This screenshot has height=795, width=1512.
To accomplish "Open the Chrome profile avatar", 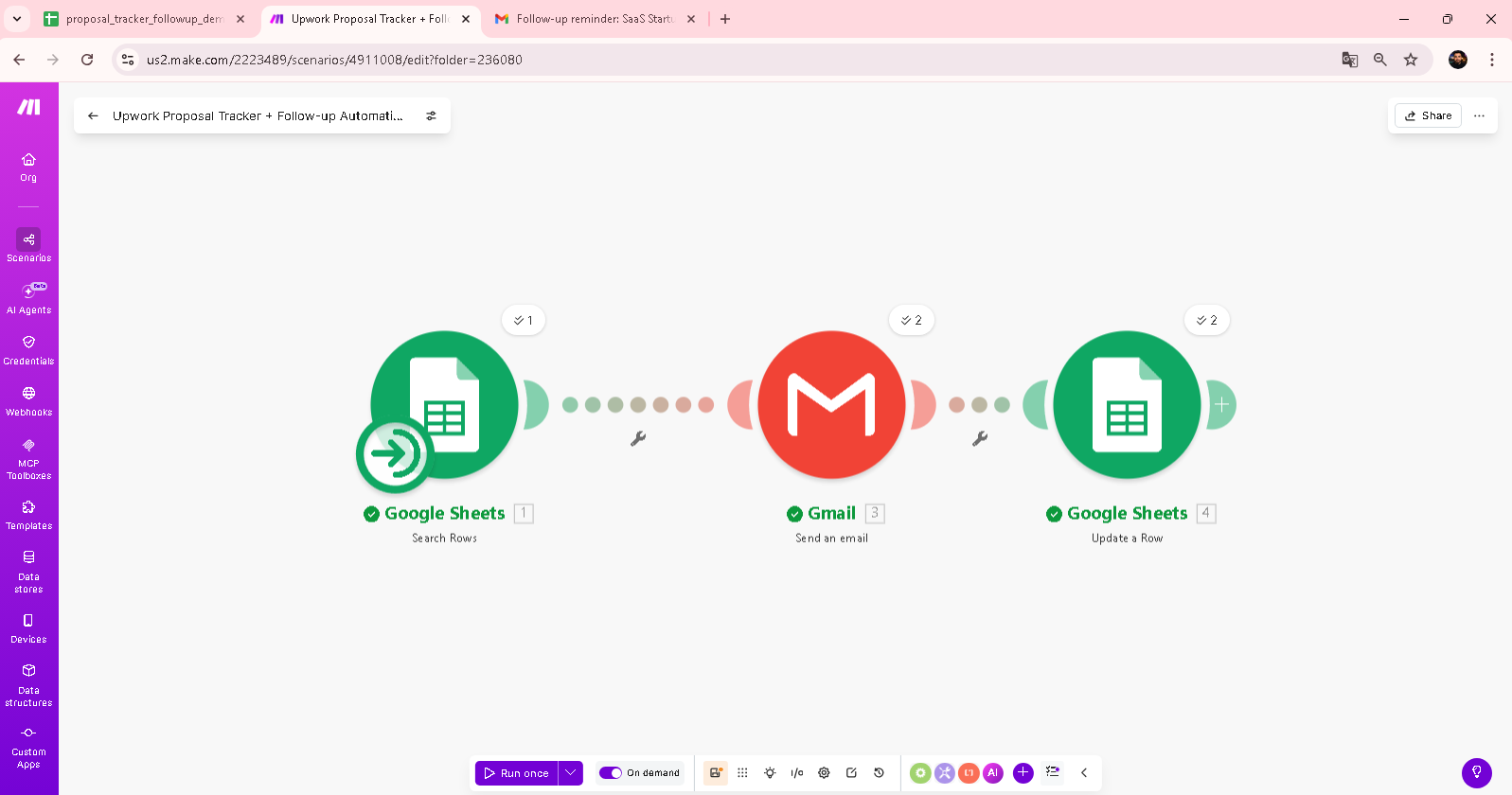I will click(x=1458, y=60).
